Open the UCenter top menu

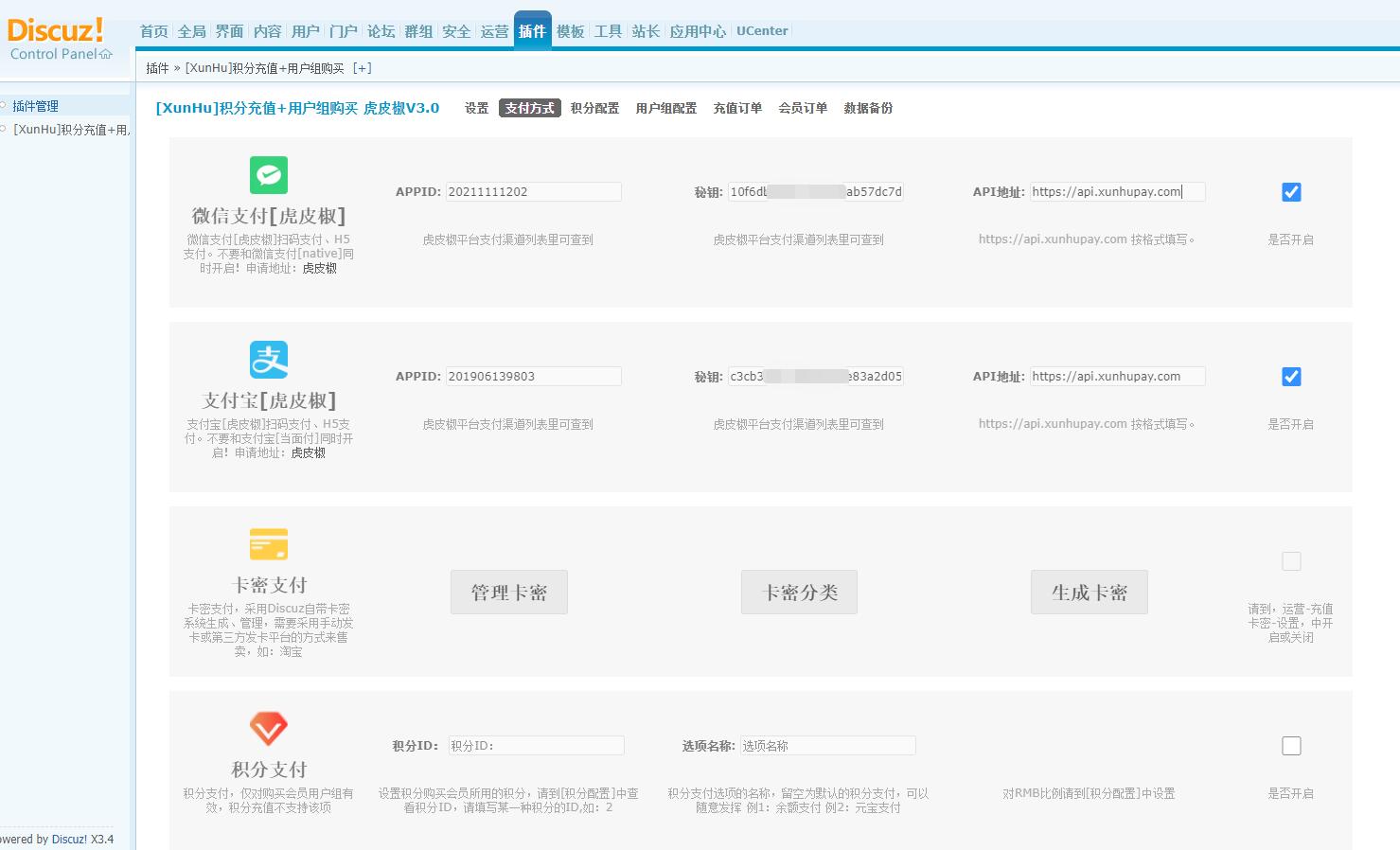tap(762, 31)
